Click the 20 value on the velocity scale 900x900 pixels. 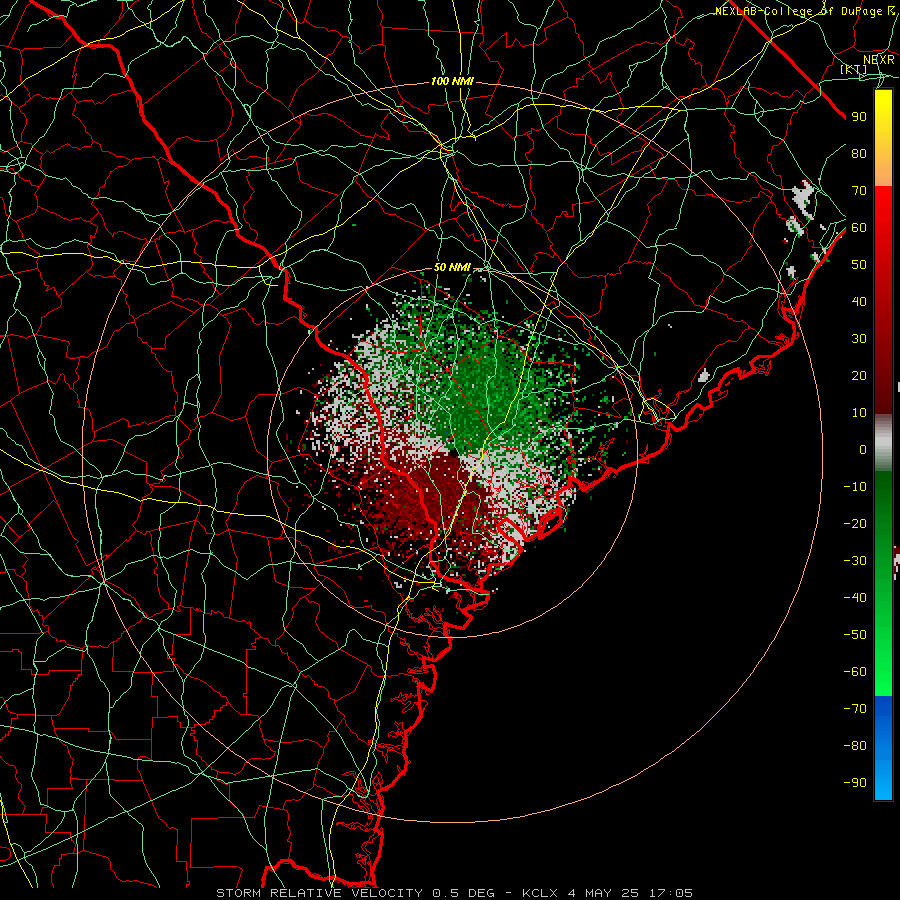click(x=859, y=375)
